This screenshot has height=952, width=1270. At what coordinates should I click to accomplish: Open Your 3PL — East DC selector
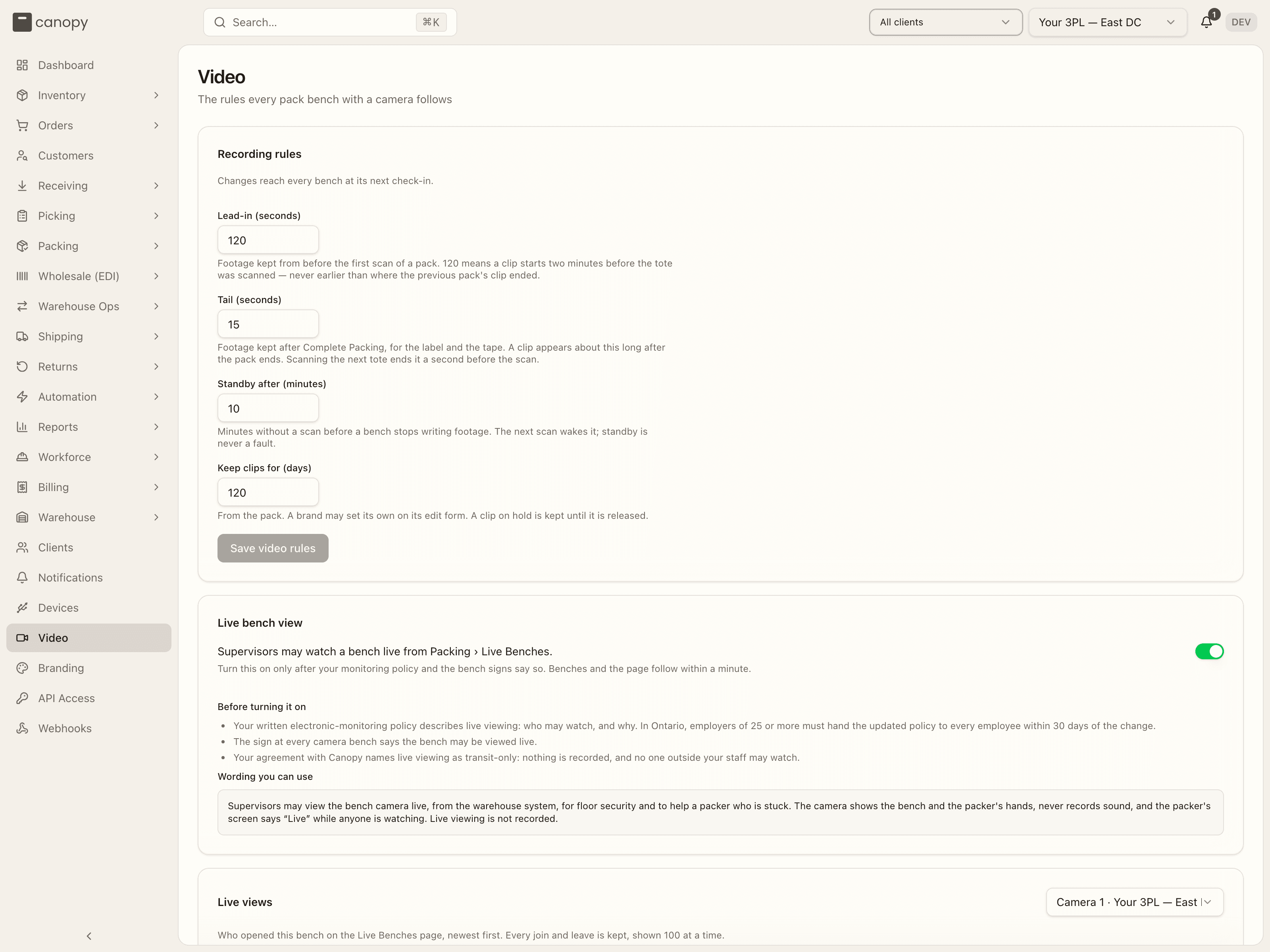pyautogui.click(x=1108, y=22)
